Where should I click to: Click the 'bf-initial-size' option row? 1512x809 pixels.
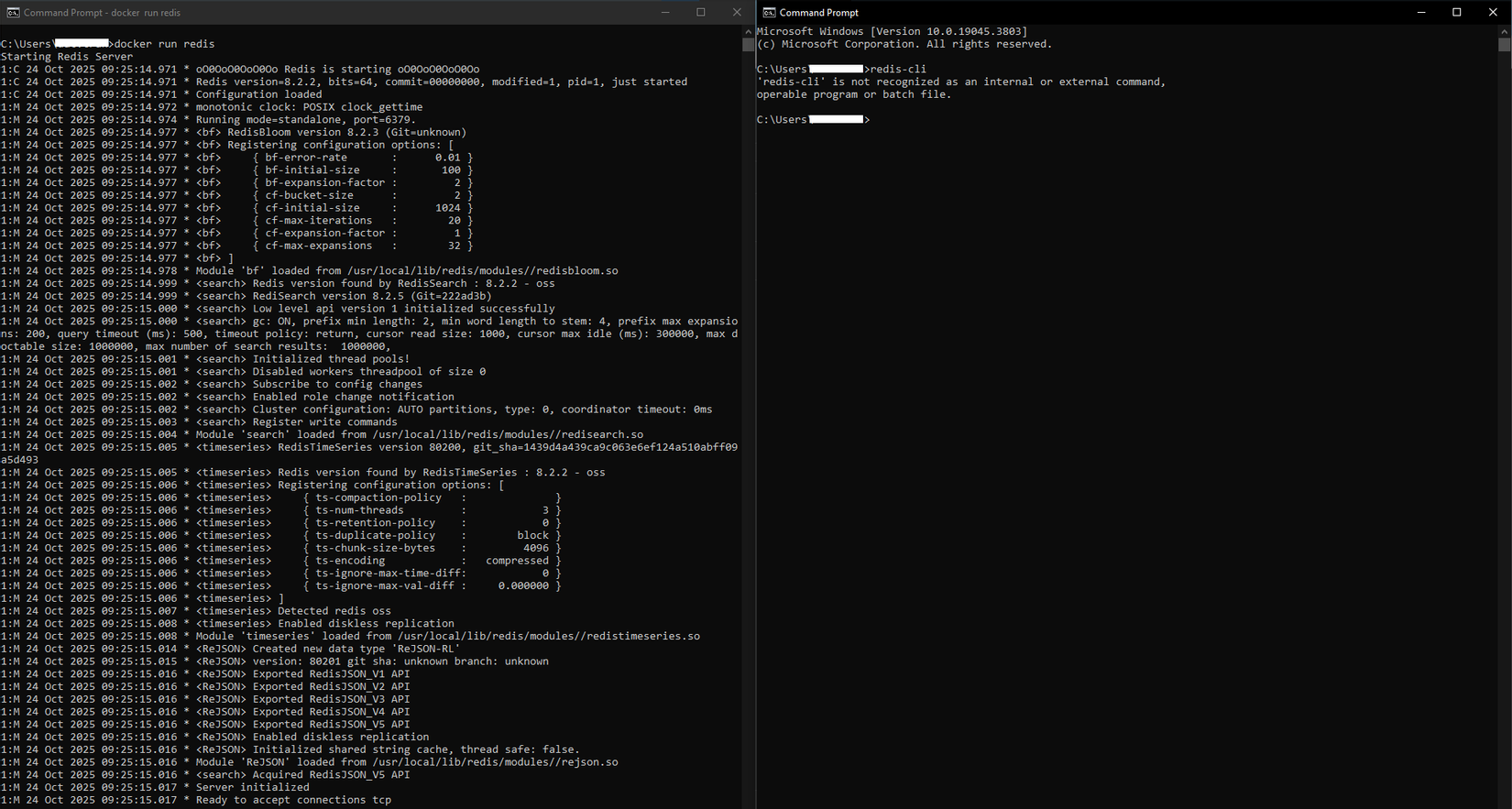(236, 170)
